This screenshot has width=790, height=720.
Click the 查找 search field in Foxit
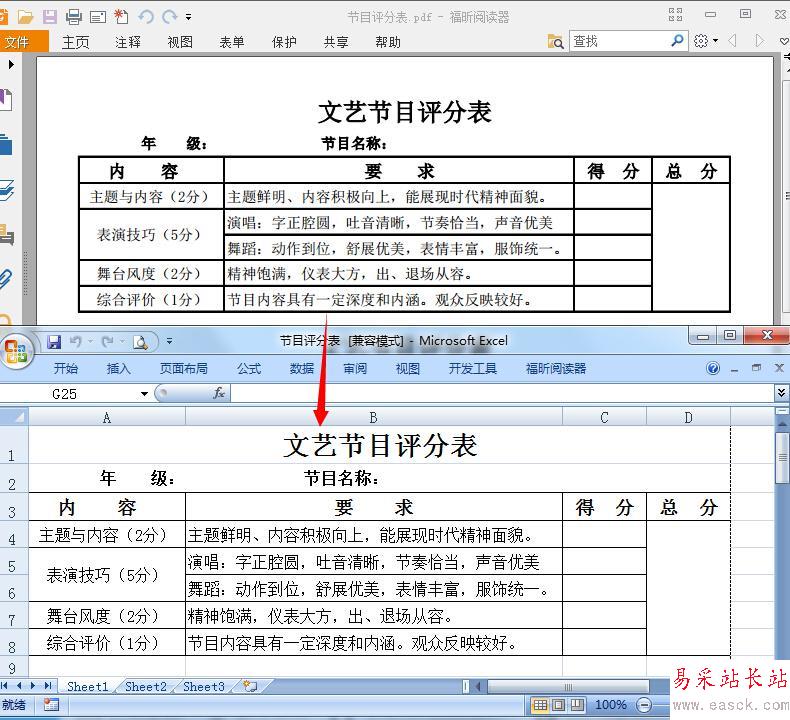[620, 41]
